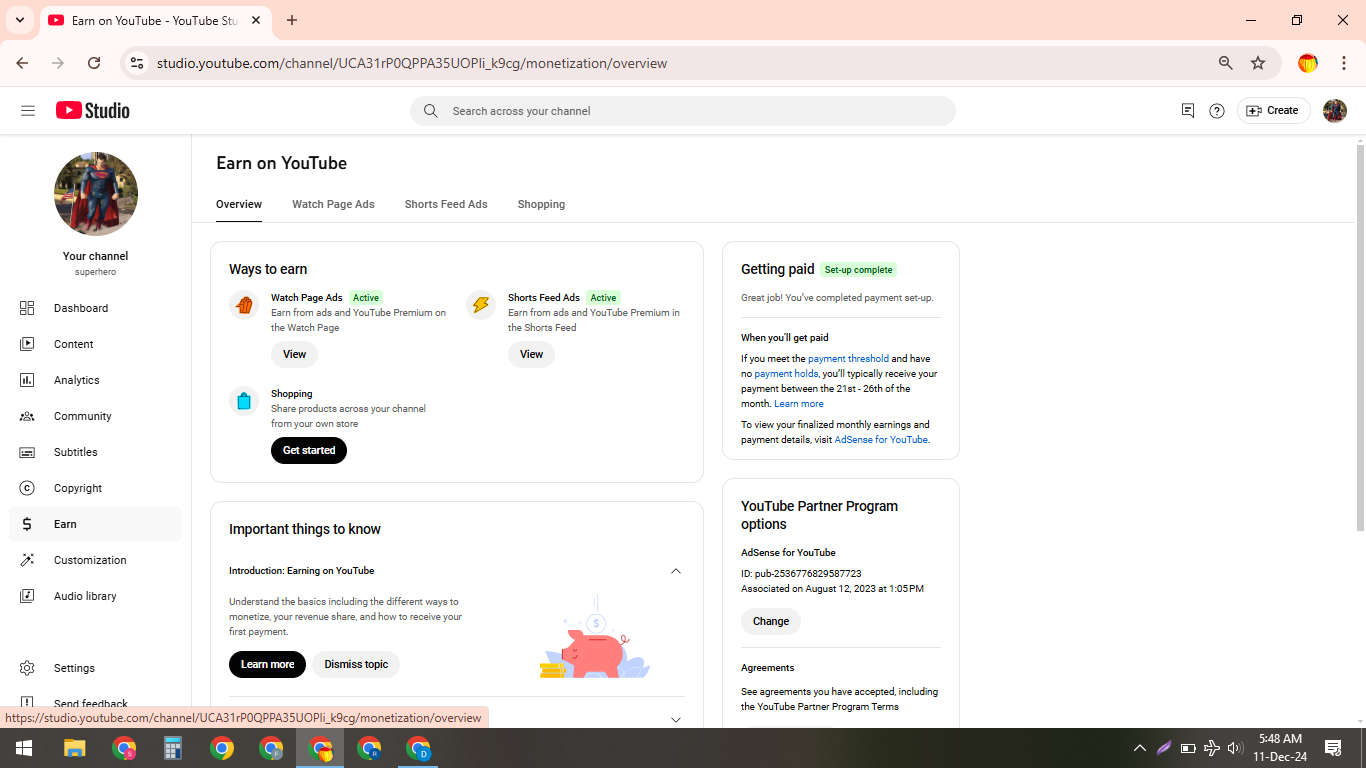The height and width of the screenshot is (768, 1366).
Task: Show hidden system tray icons
Action: pos(1139,748)
